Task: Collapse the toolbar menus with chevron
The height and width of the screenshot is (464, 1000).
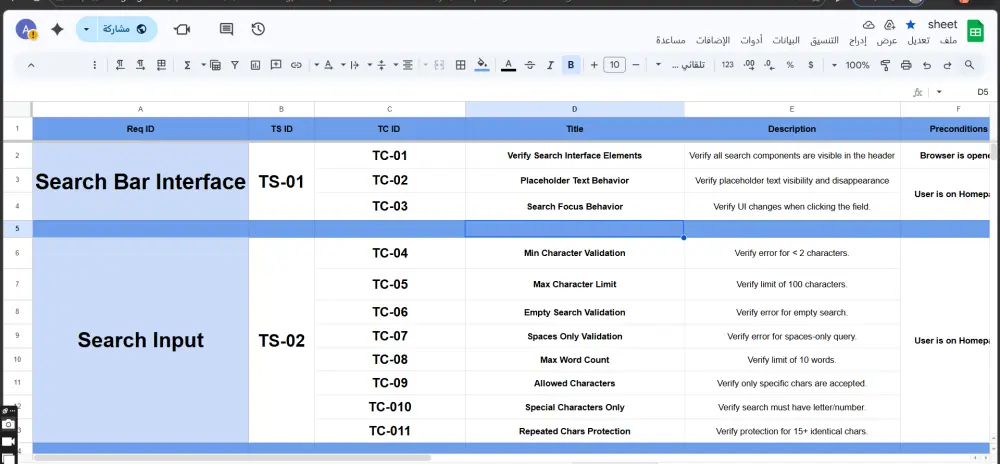Action: pyautogui.click(x=31, y=65)
